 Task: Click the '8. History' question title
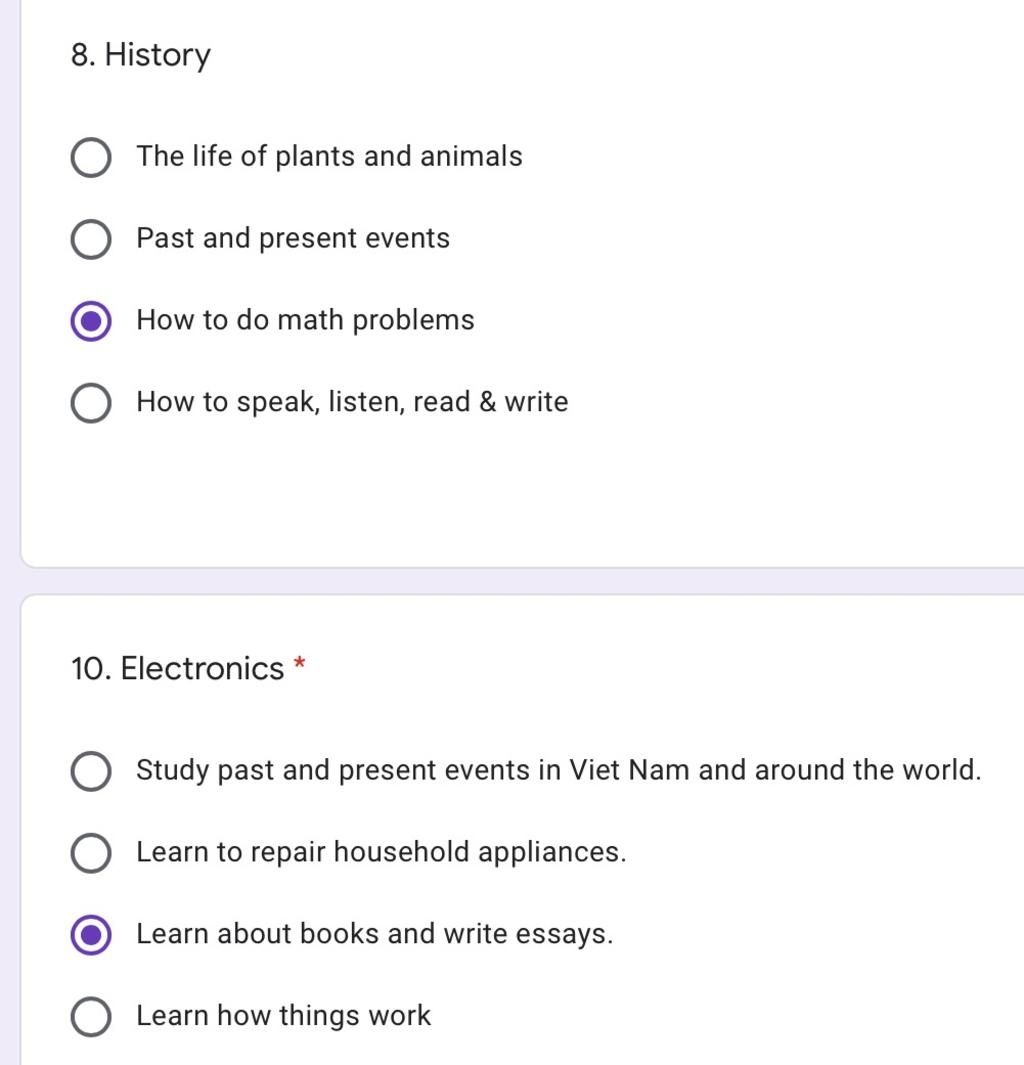[x=141, y=55]
